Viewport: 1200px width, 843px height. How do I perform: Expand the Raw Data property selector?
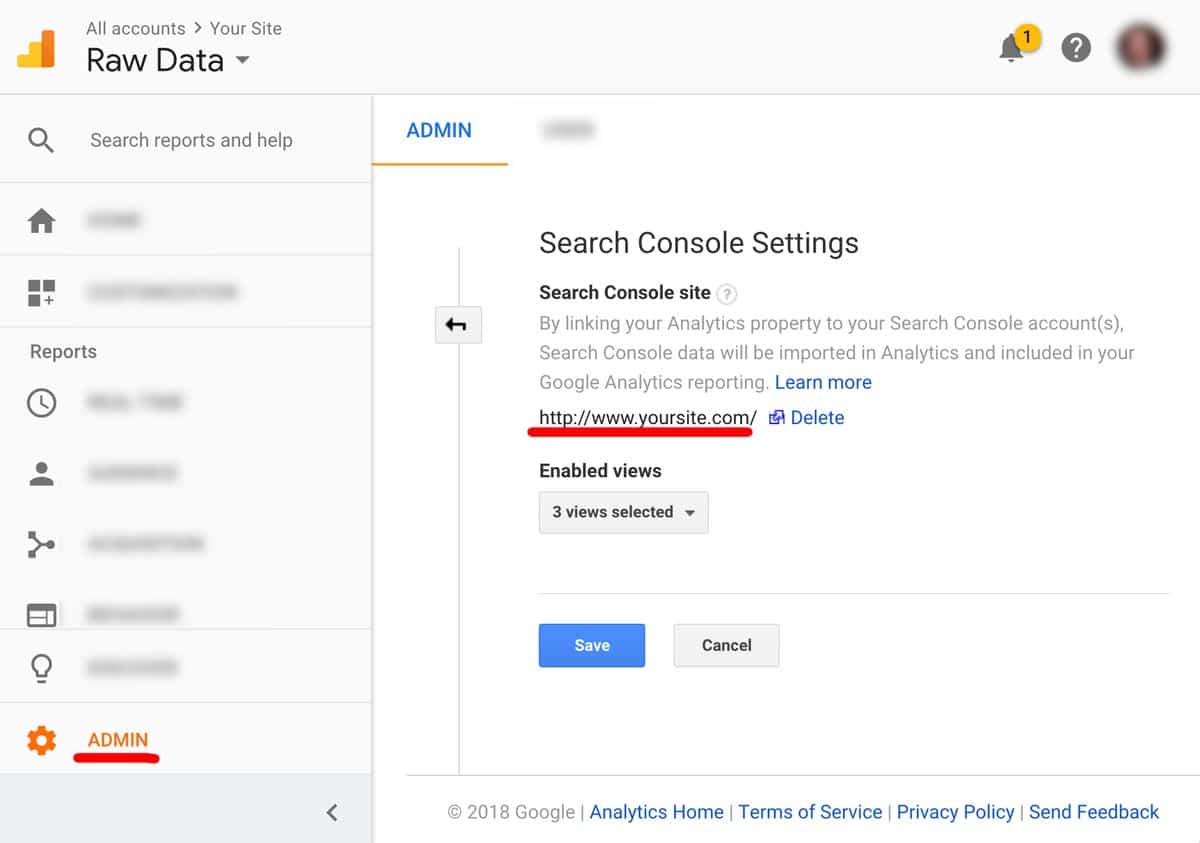tap(241, 60)
